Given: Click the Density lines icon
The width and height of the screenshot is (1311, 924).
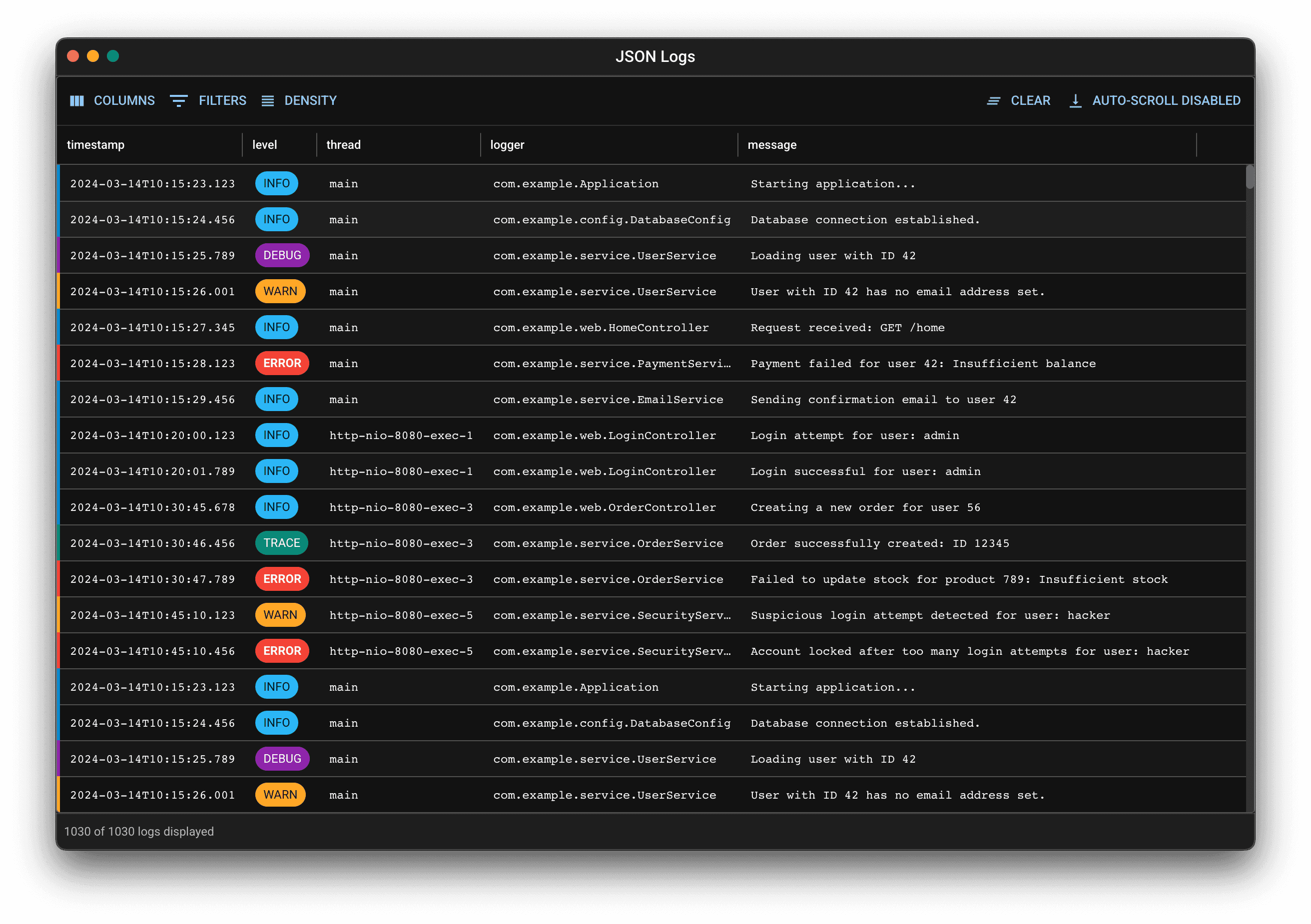Looking at the screenshot, I should pos(267,100).
